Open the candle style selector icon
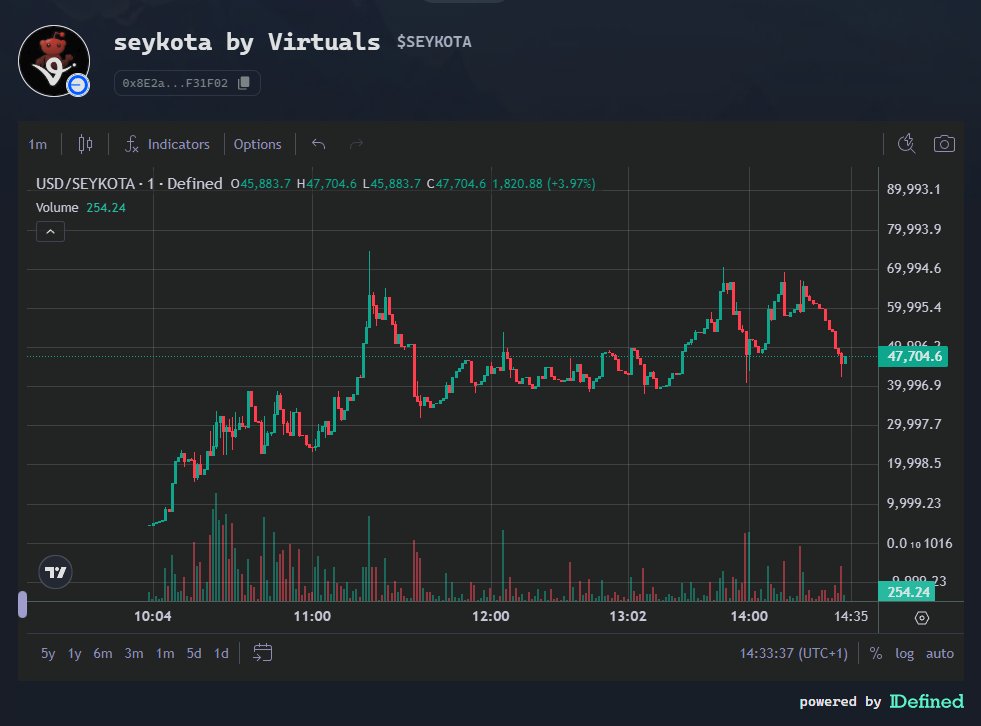This screenshot has height=726, width=981. click(x=84, y=144)
